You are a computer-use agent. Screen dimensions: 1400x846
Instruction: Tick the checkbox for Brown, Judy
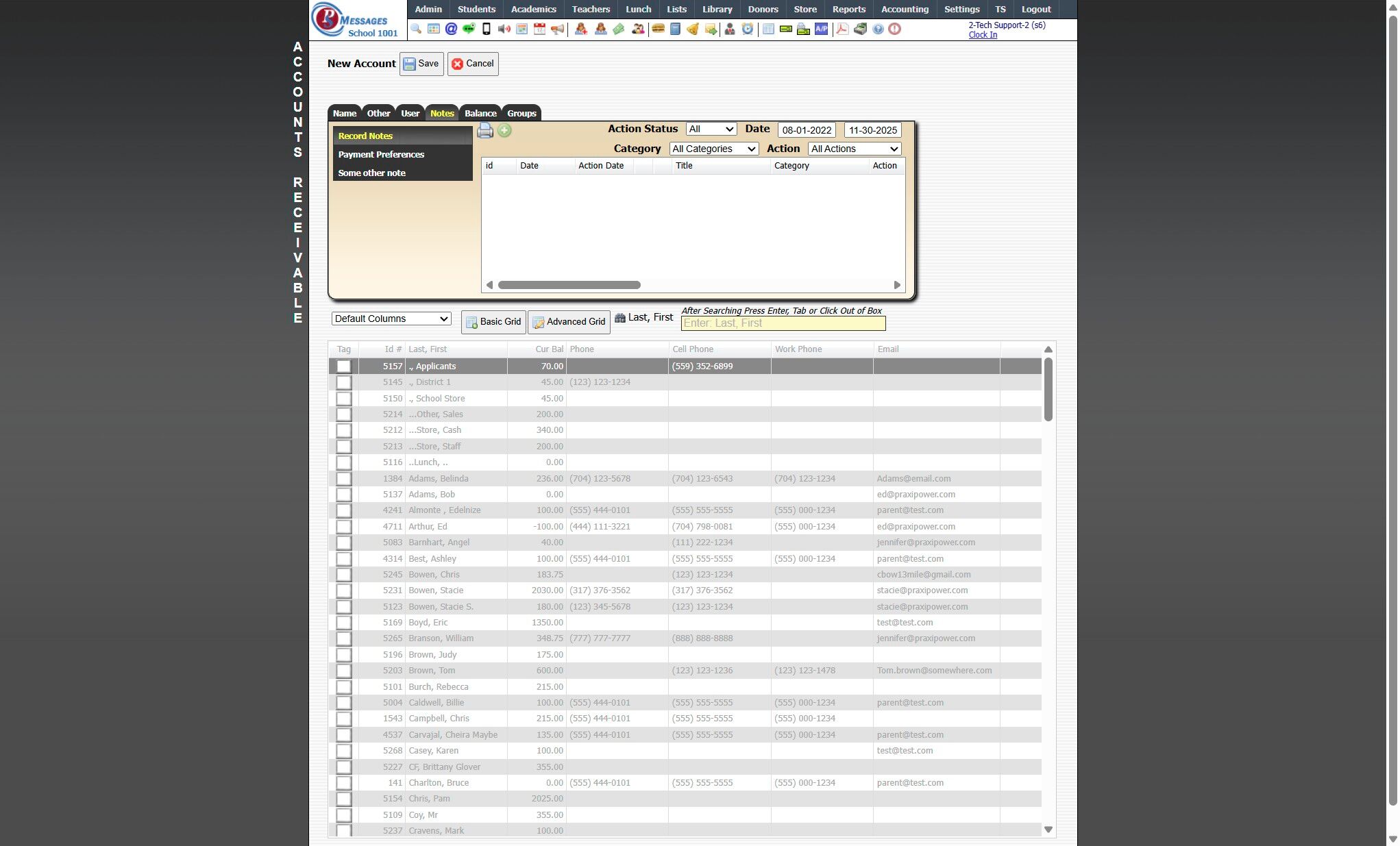344,655
